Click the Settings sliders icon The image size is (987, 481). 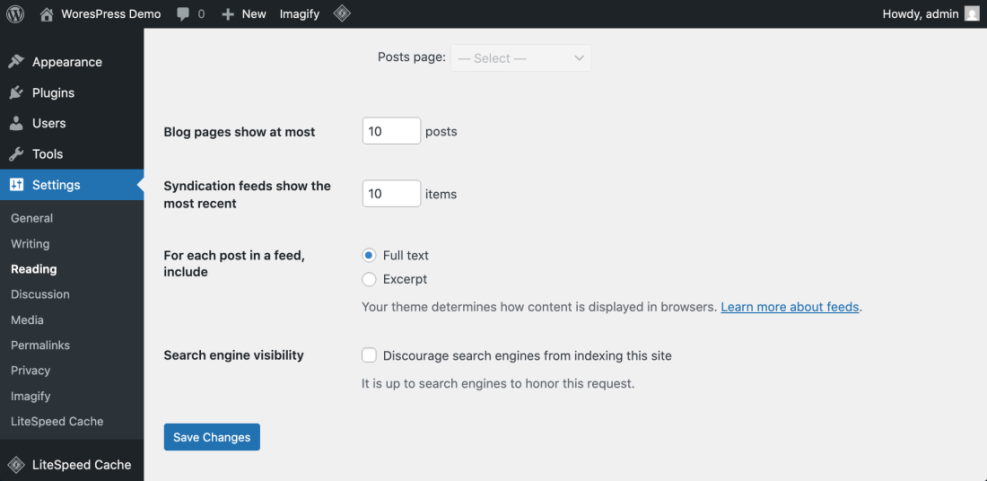tap(16, 185)
